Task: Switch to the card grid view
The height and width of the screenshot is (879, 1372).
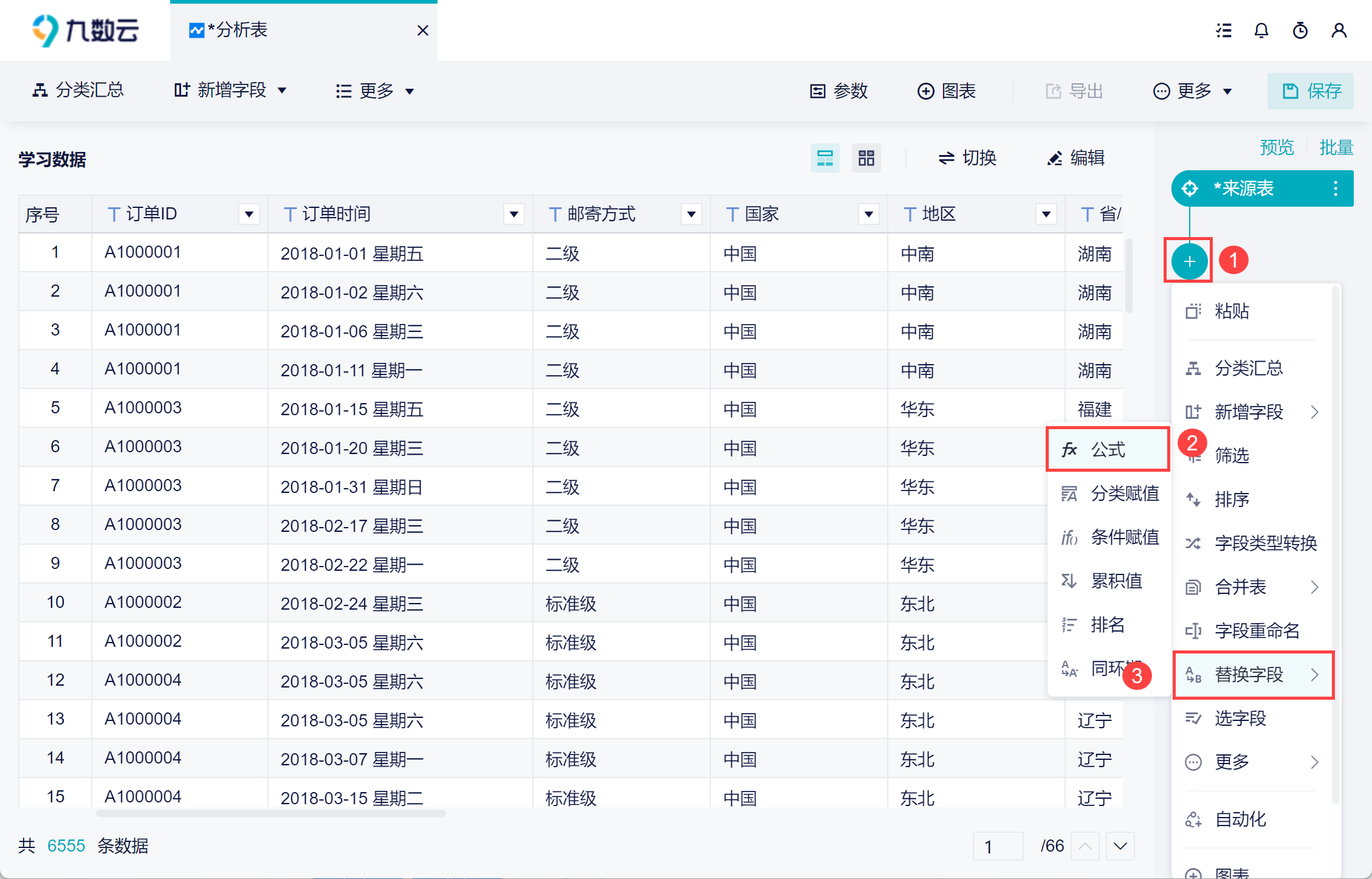Action: point(866,158)
